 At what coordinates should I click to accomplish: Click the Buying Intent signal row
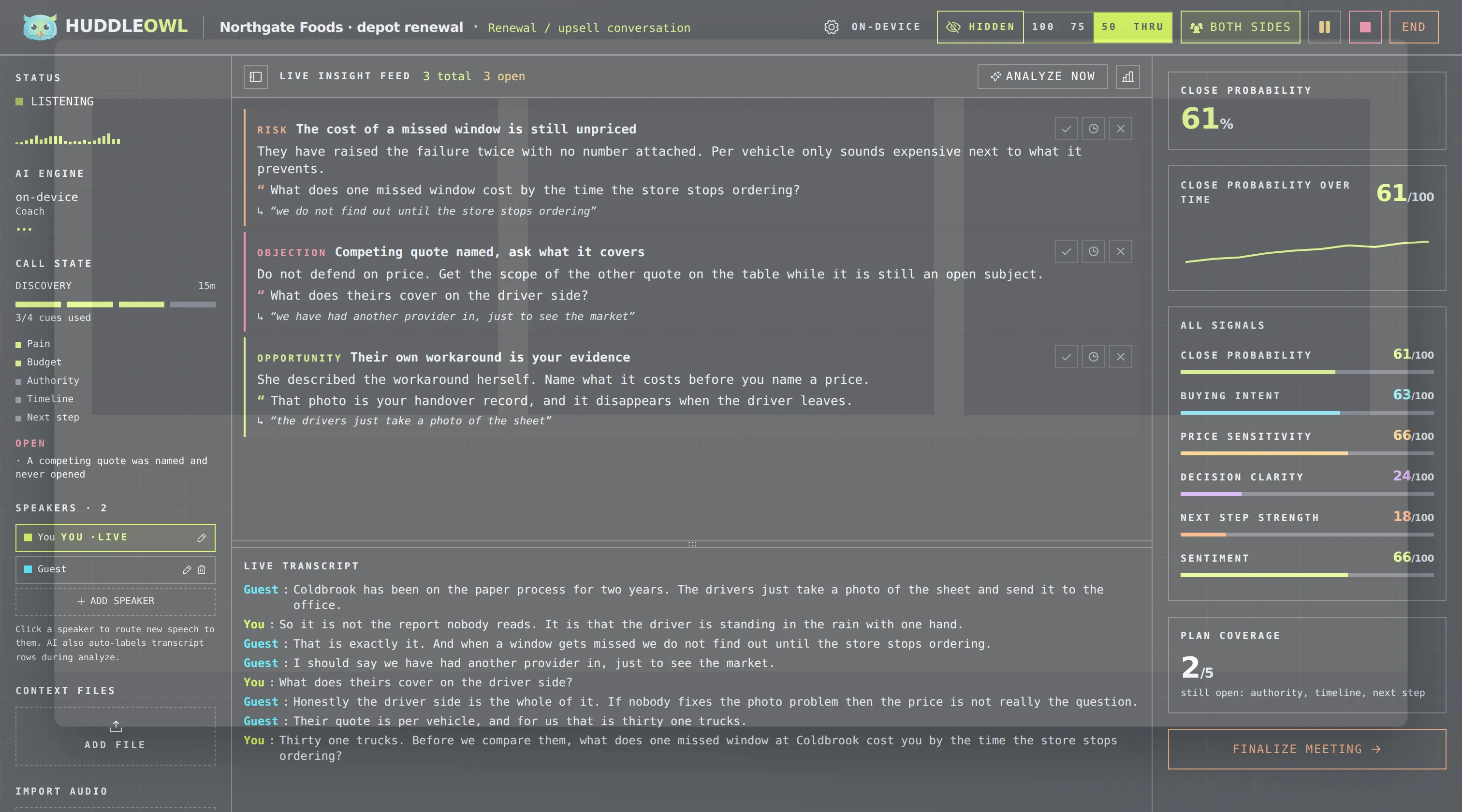point(1306,401)
